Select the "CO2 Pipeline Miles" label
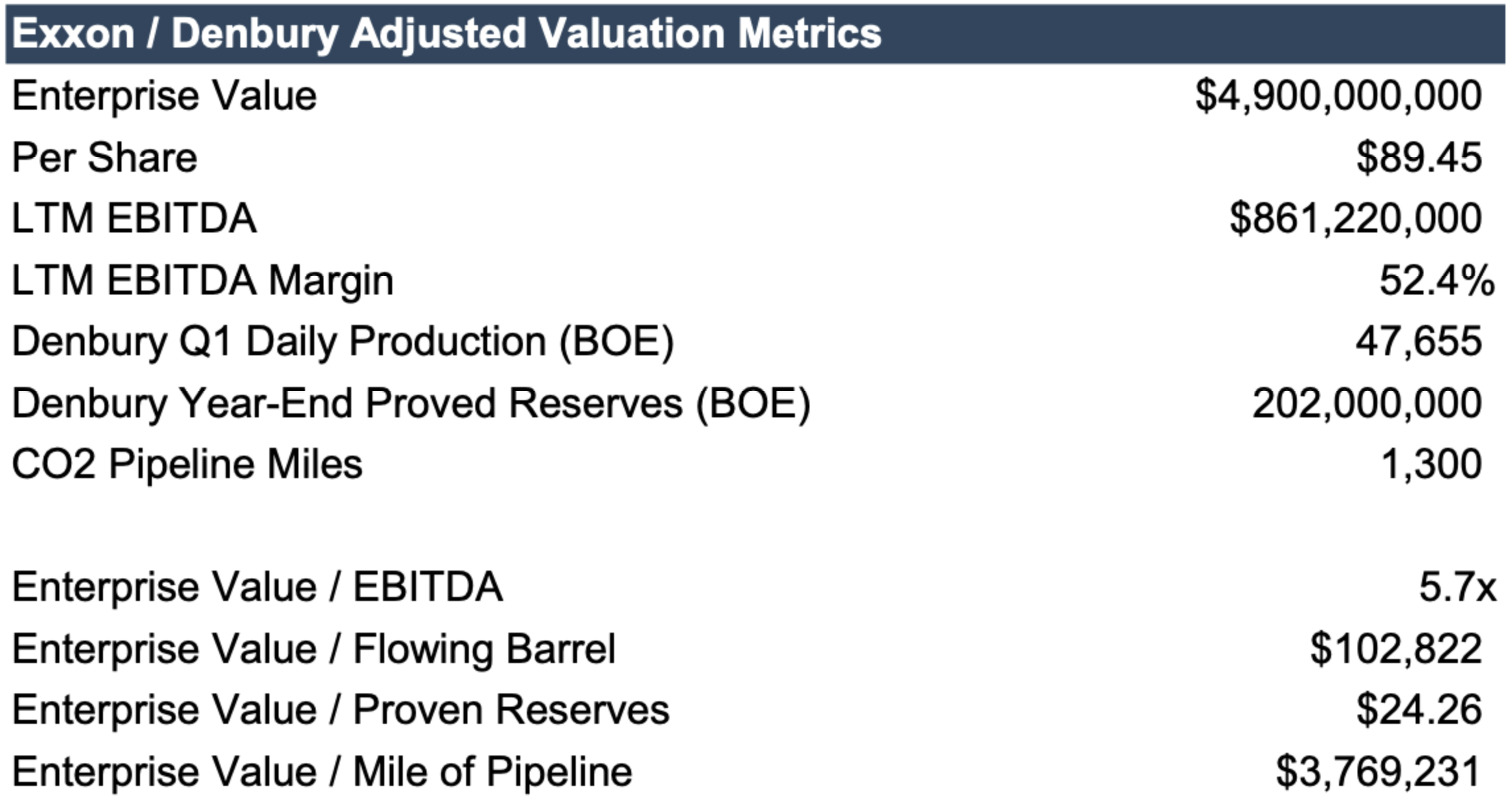This screenshot has height=807, width=1512. (x=188, y=464)
